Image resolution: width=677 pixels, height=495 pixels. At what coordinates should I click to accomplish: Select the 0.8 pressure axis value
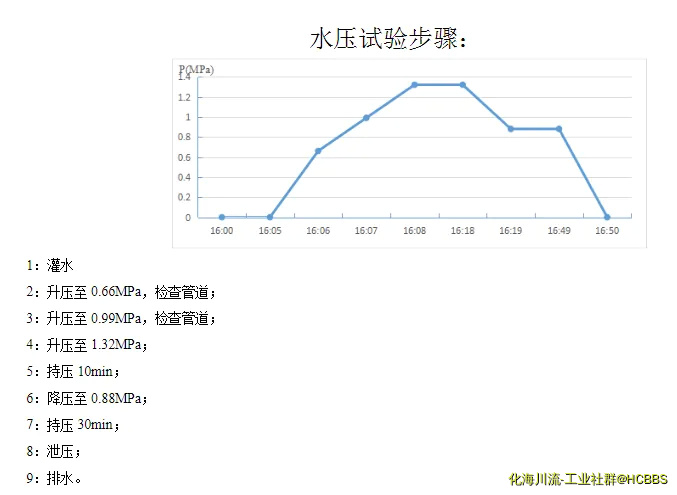(x=184, y=137)
